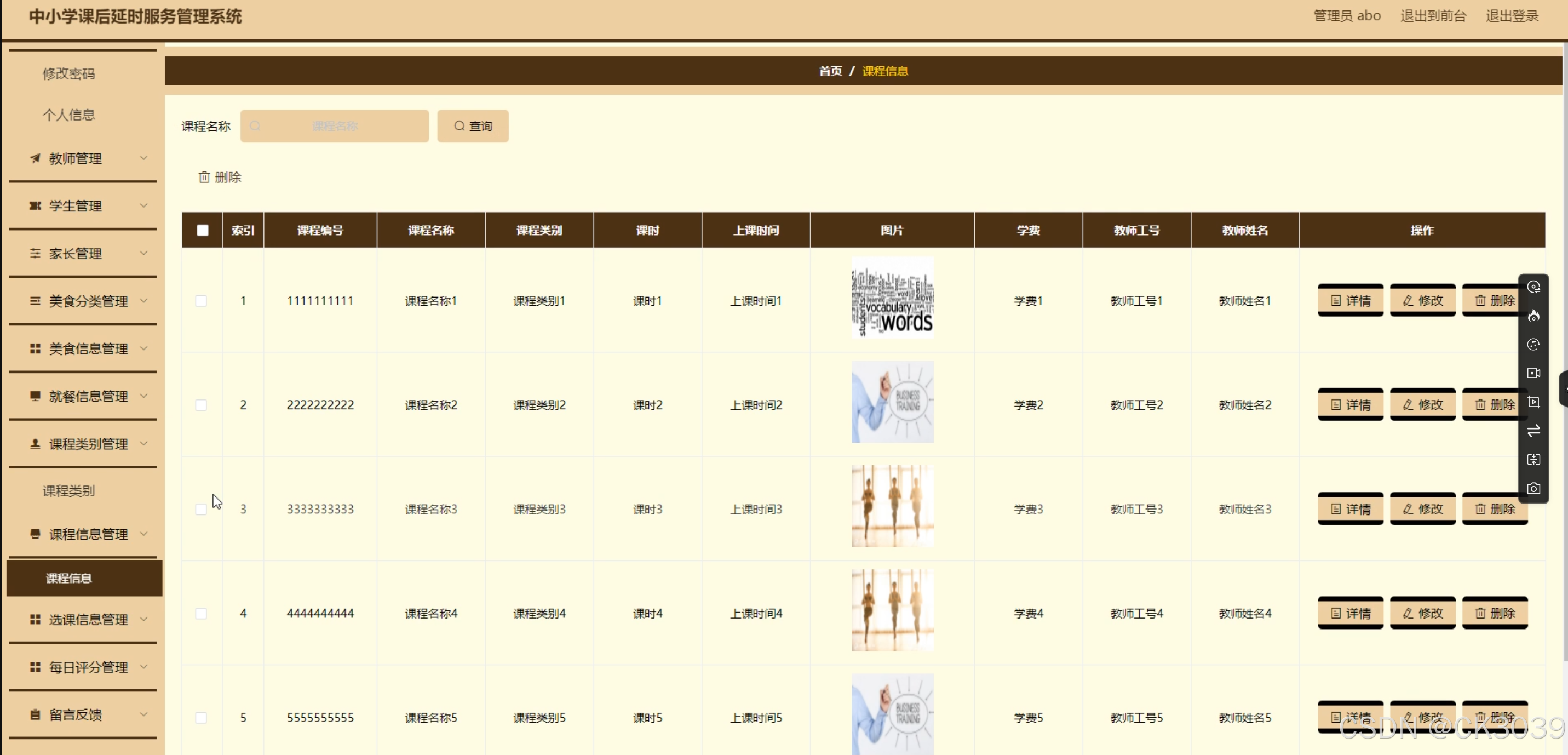Click the paper plane icon beside 教师管理
Image resolution: width=1568 pixels, height=755 pixels.
[35, 158]
